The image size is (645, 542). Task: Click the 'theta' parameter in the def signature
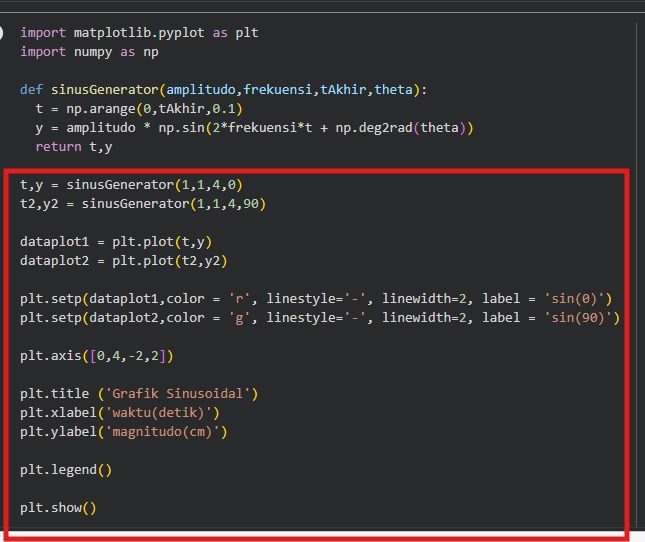click(393, 90)
